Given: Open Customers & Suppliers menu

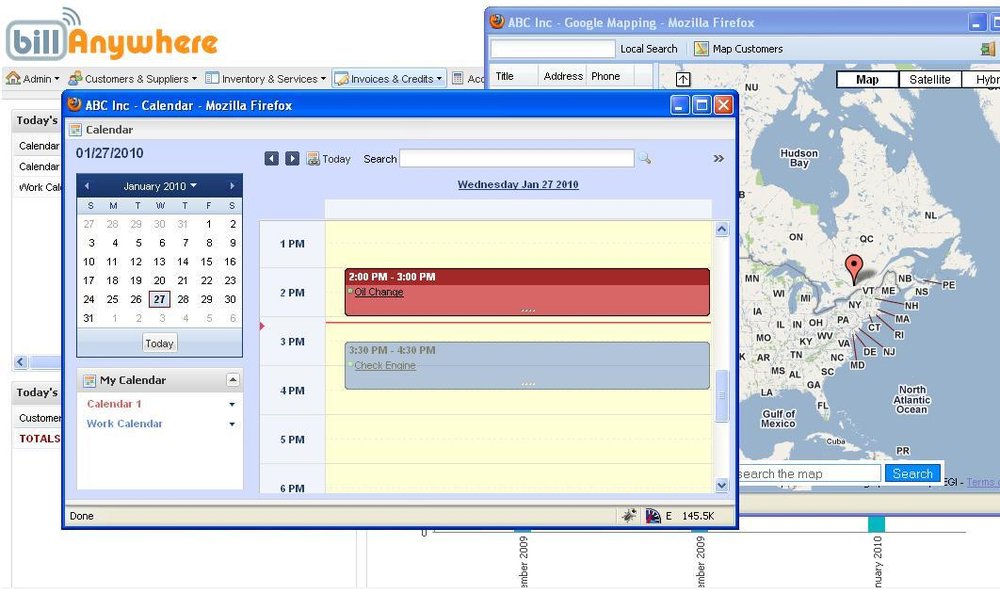Looking at the screenshot, I should [132, 78].
